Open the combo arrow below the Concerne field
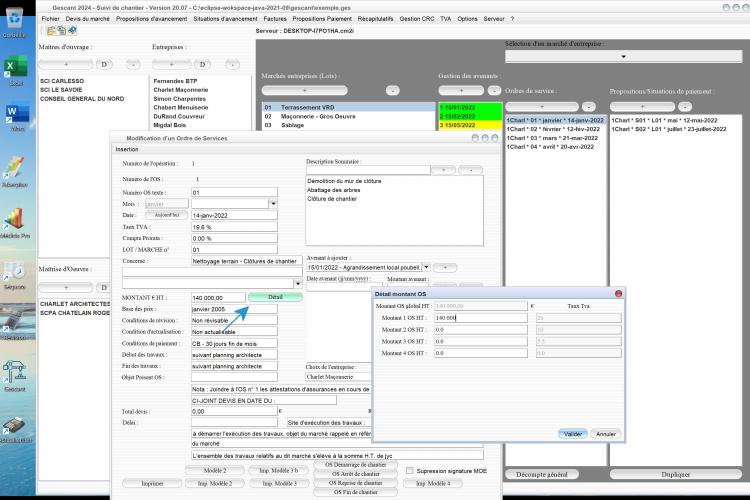750x500 pixels. 298,284
